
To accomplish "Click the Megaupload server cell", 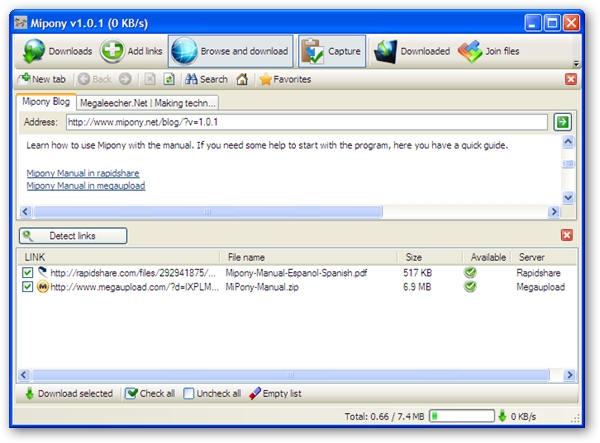I will [541, 287].
